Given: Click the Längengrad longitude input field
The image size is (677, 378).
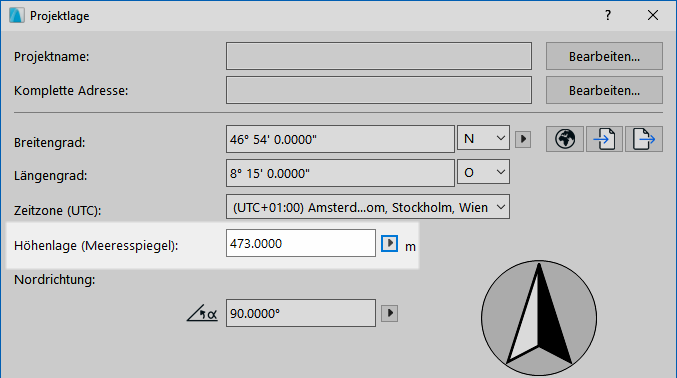Looking at the screenshot, I should point(340,173).
